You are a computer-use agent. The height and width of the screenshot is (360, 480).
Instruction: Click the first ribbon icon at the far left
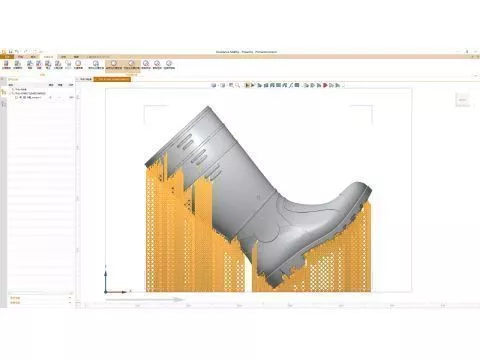pyautogui.click(x=6, y=65)
